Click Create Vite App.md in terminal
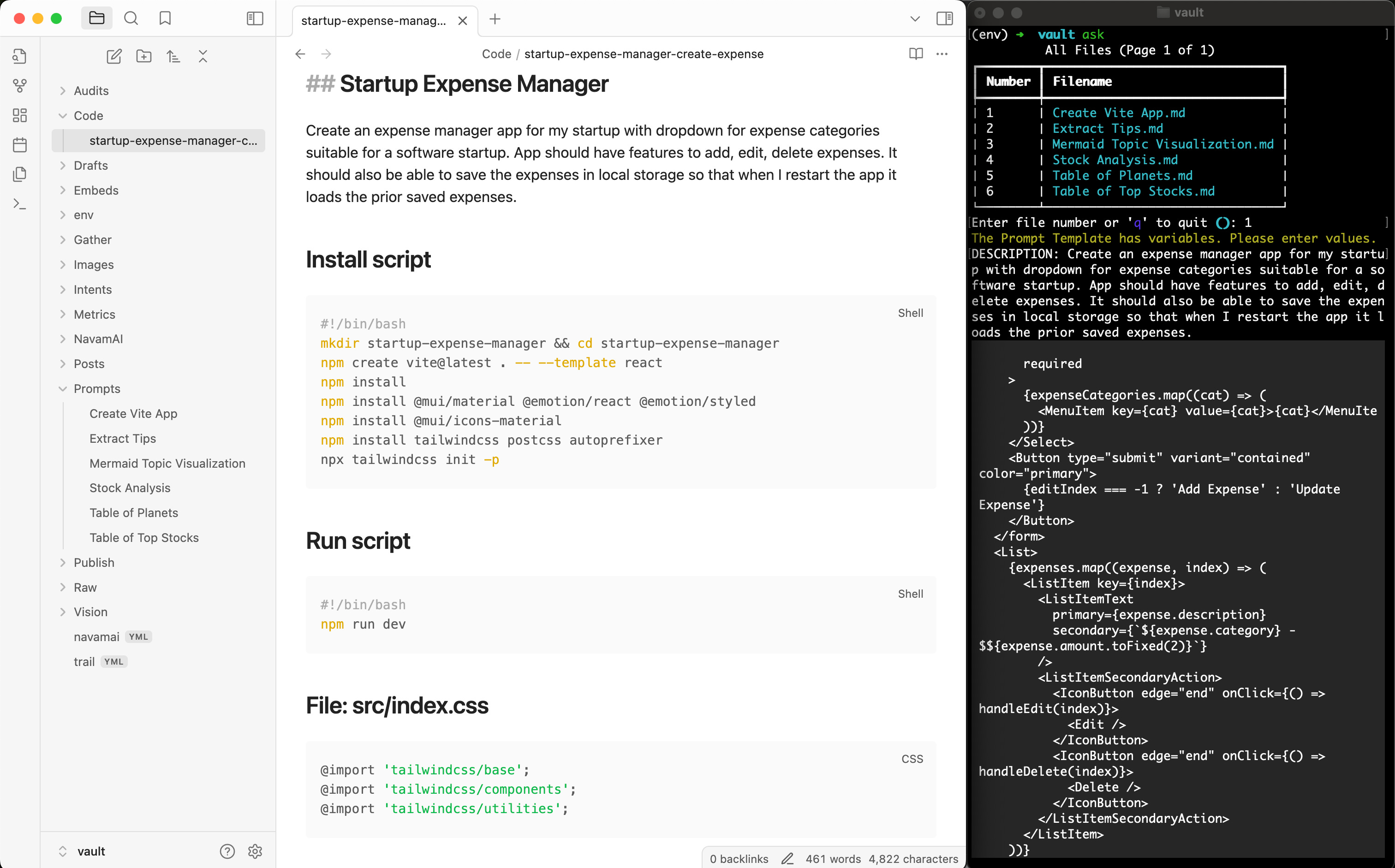This screenshot has height=868, width=1395. click(x=1118, y=113)
